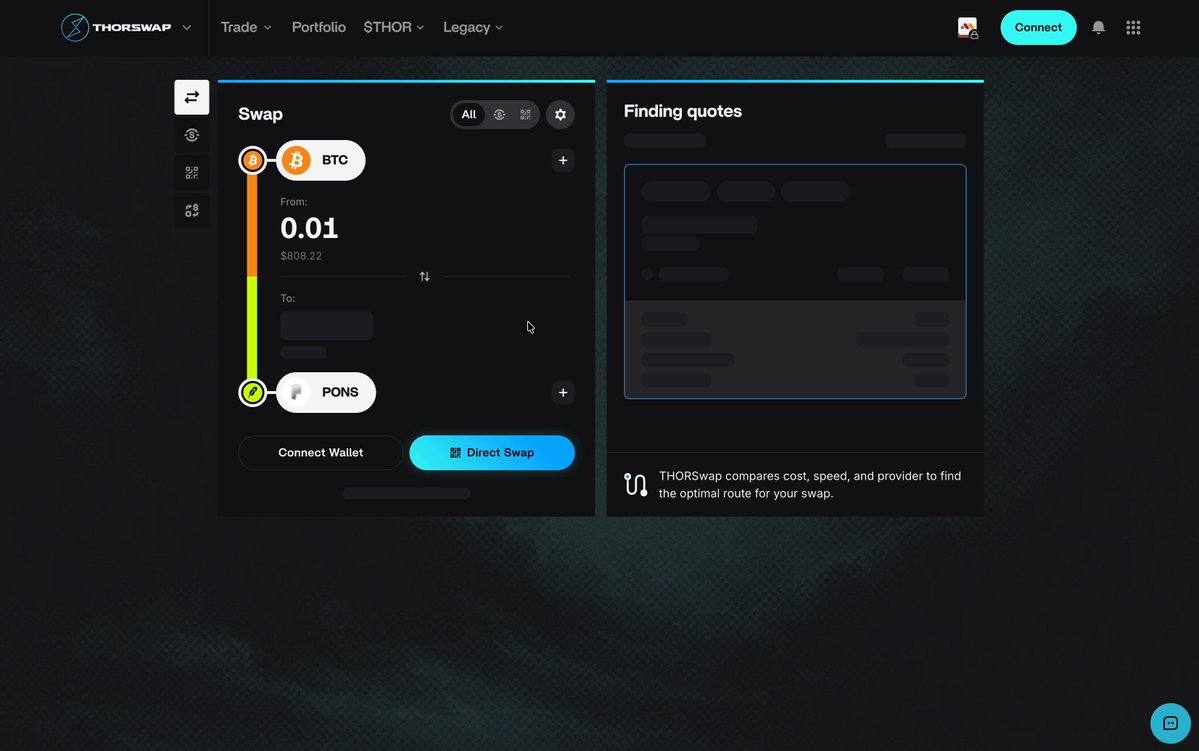Click the Swap panel heading

(261, 115)
